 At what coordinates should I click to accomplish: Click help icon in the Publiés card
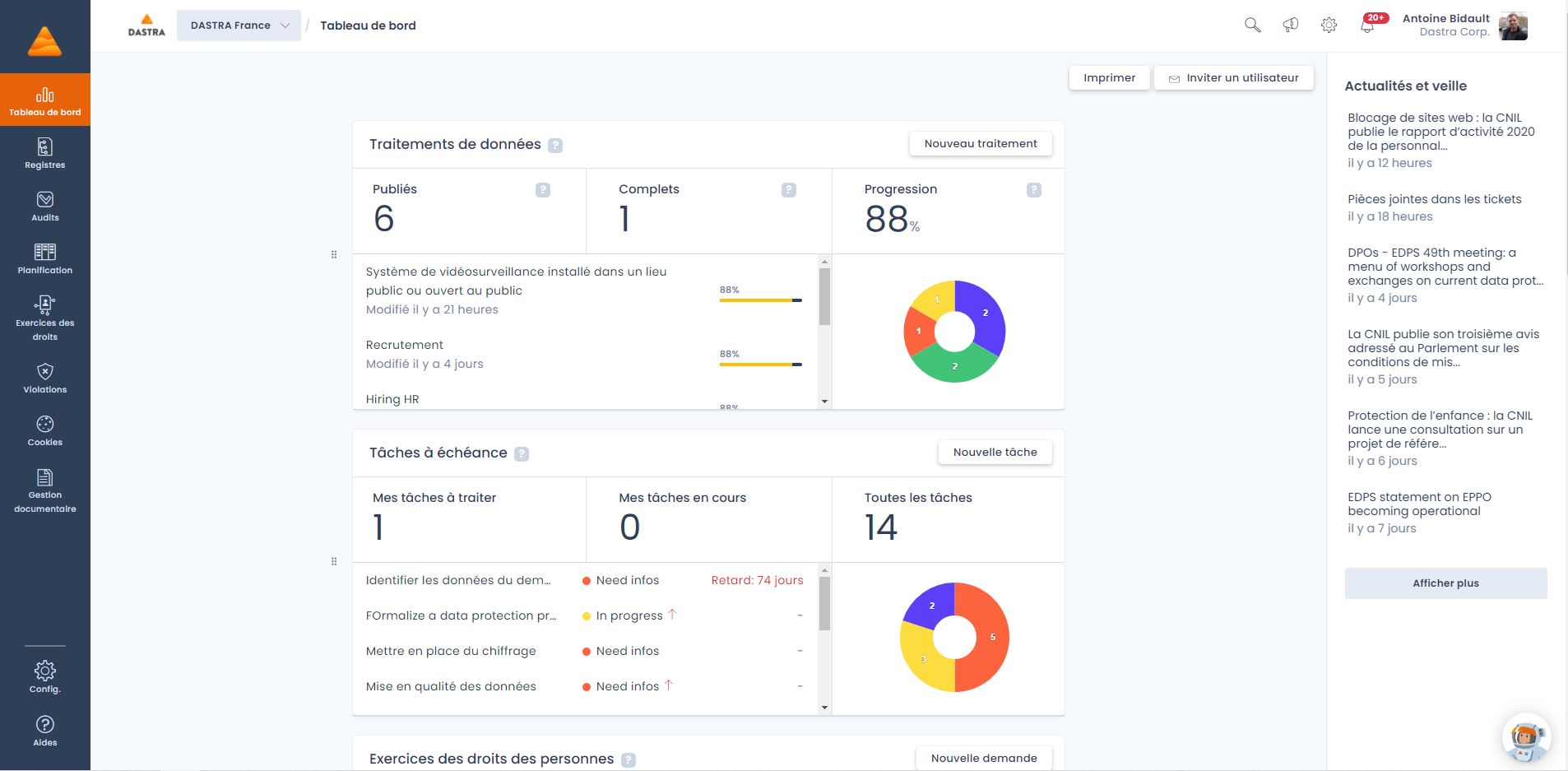[x=543, y=190]
